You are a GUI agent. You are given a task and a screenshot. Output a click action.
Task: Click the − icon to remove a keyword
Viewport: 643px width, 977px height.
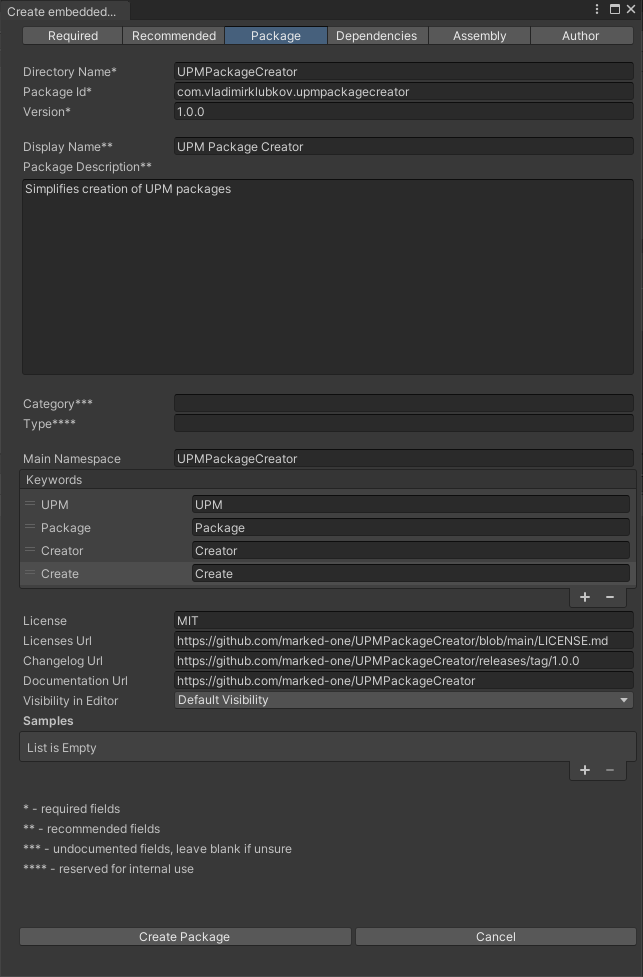click(608, 596)
